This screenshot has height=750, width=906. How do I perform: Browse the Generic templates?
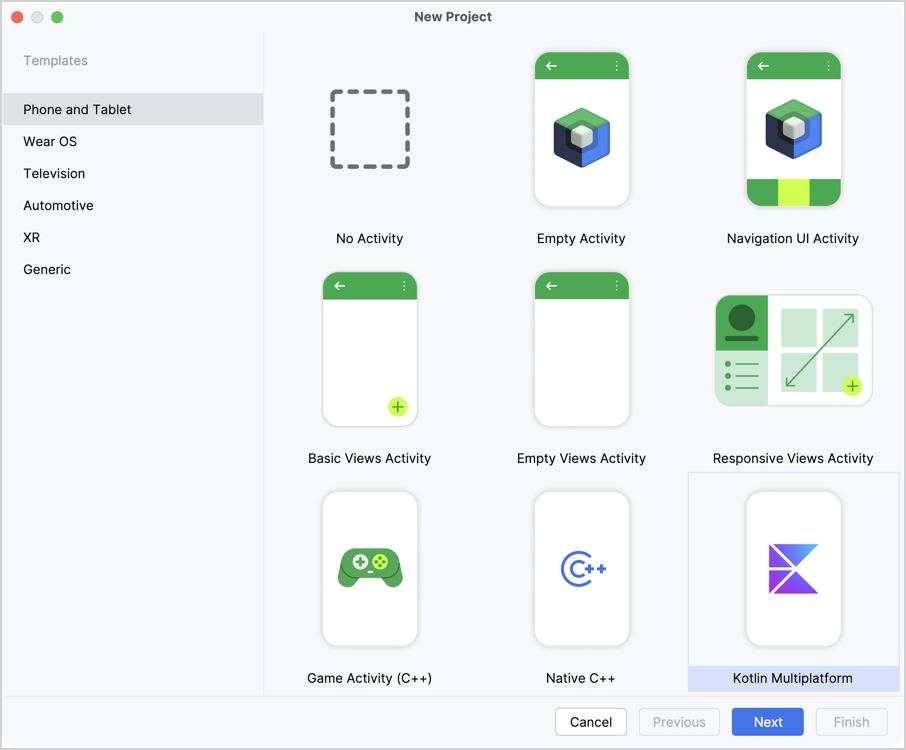point(47,269)
